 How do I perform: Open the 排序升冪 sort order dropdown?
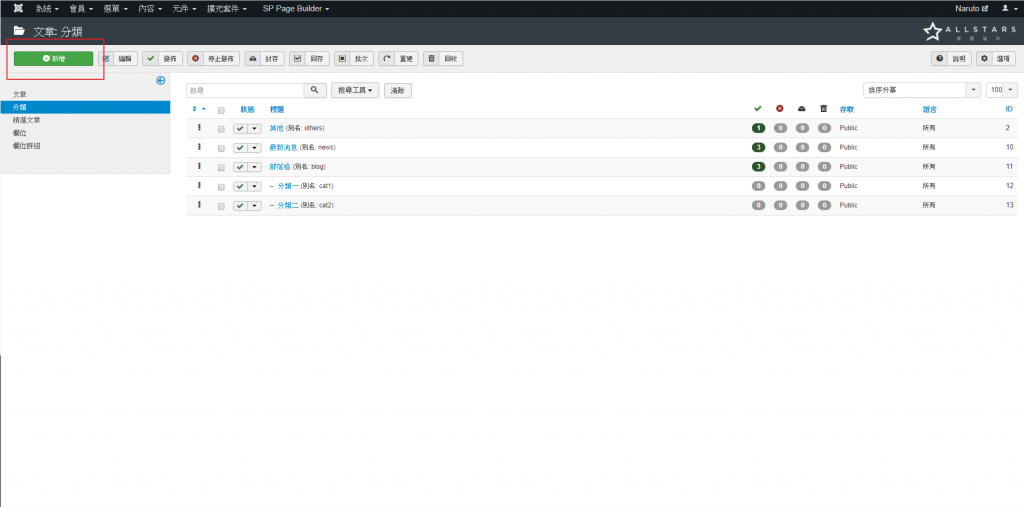click(x=921, y=90)
